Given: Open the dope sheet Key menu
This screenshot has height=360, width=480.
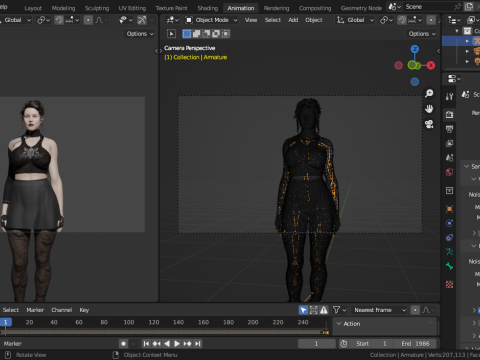Looking at the screenshot, I should click(84, 310).
